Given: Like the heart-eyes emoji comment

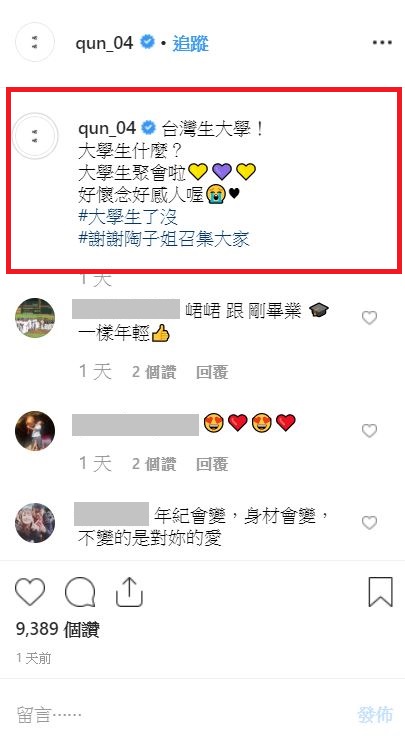Looking at the screenshot, I should point(369,431).
